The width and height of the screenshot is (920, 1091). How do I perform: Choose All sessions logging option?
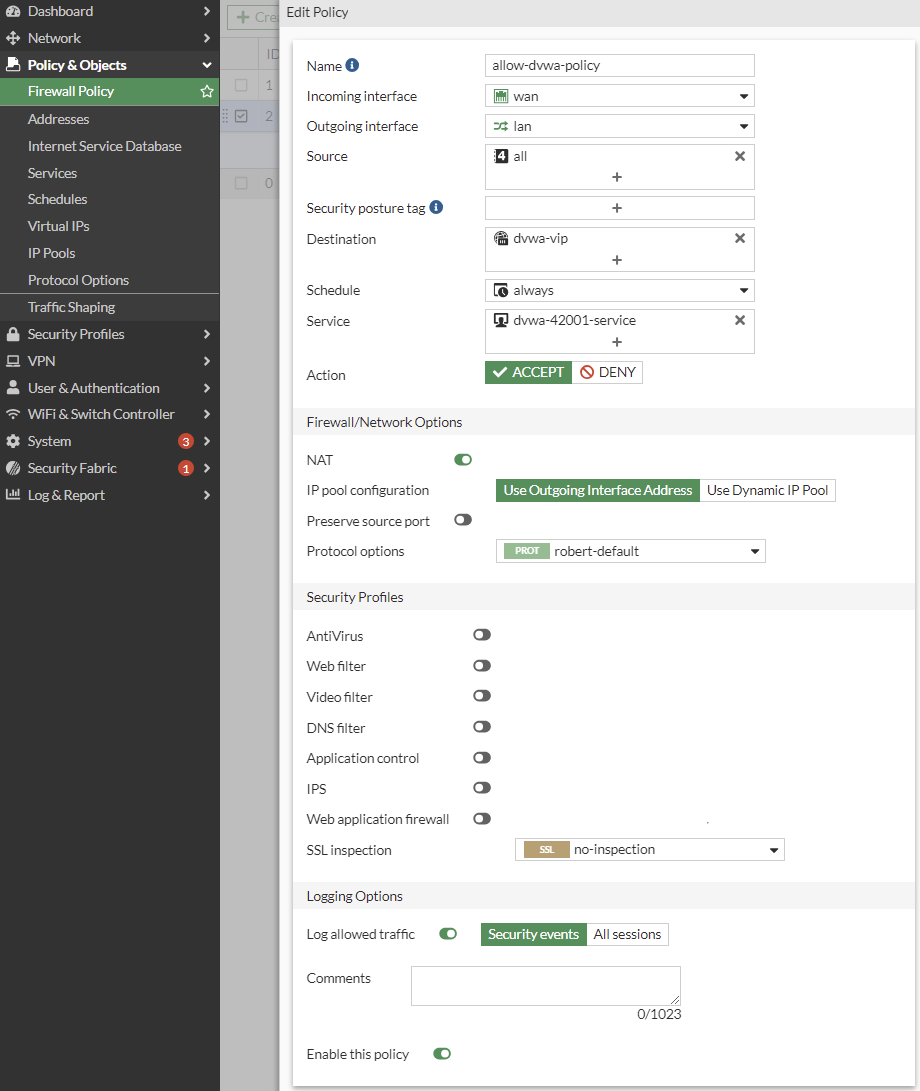coord(627,934)
